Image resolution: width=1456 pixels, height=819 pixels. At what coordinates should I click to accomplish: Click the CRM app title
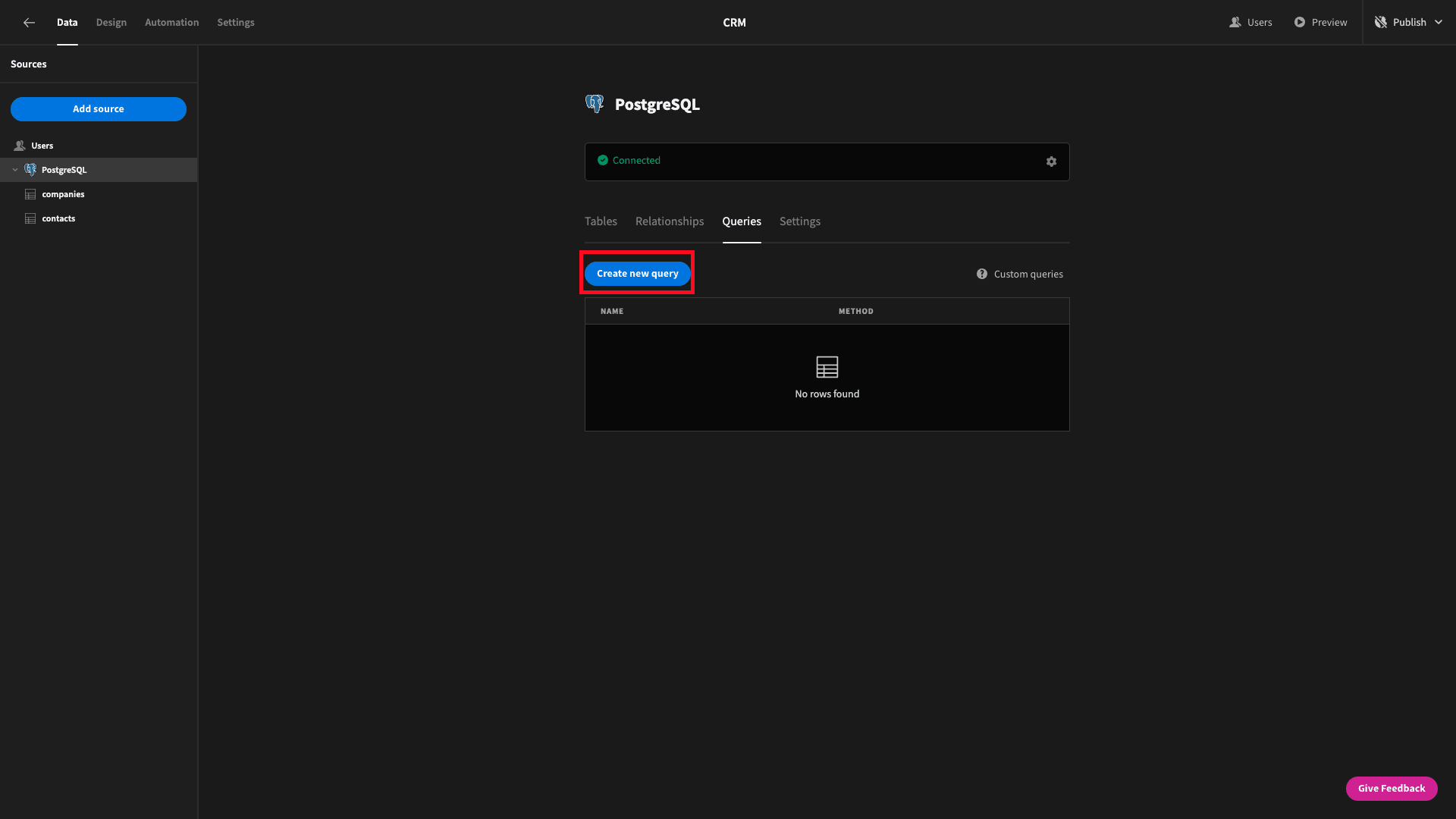point(734,23)
